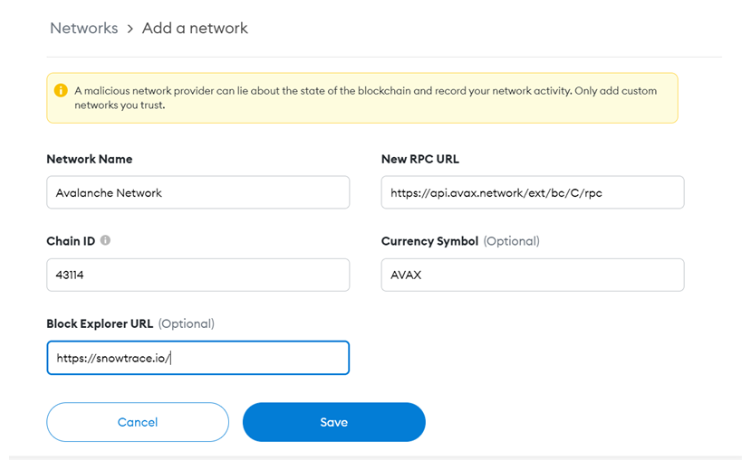752x467 pixels.
Task: Focus the Network Name input field
Action: 198,192
